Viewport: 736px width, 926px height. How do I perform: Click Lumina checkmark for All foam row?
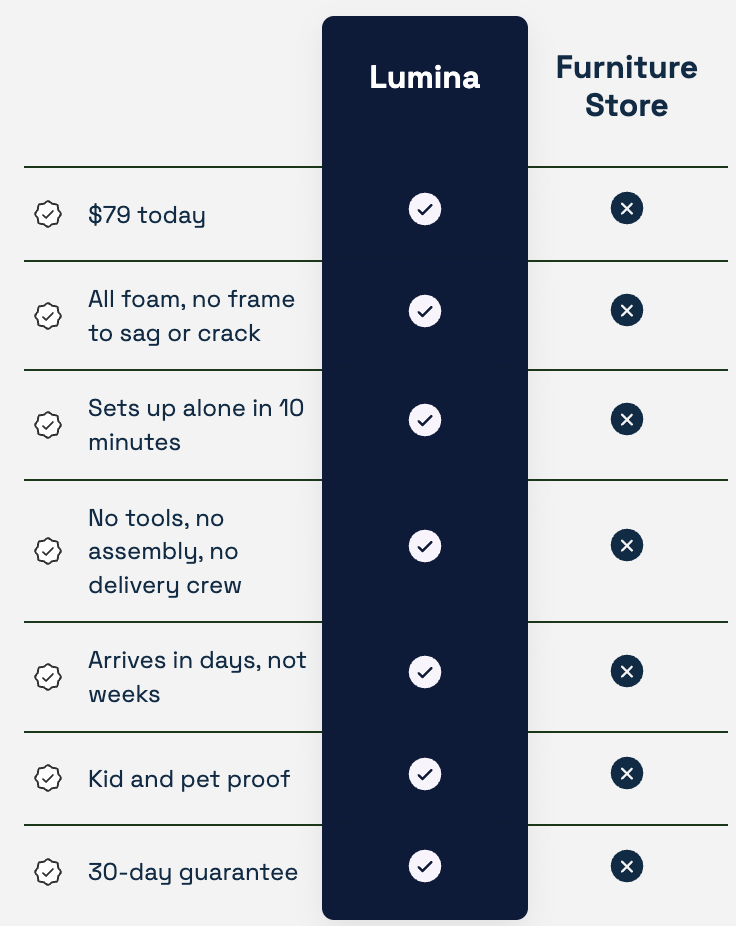425,311
